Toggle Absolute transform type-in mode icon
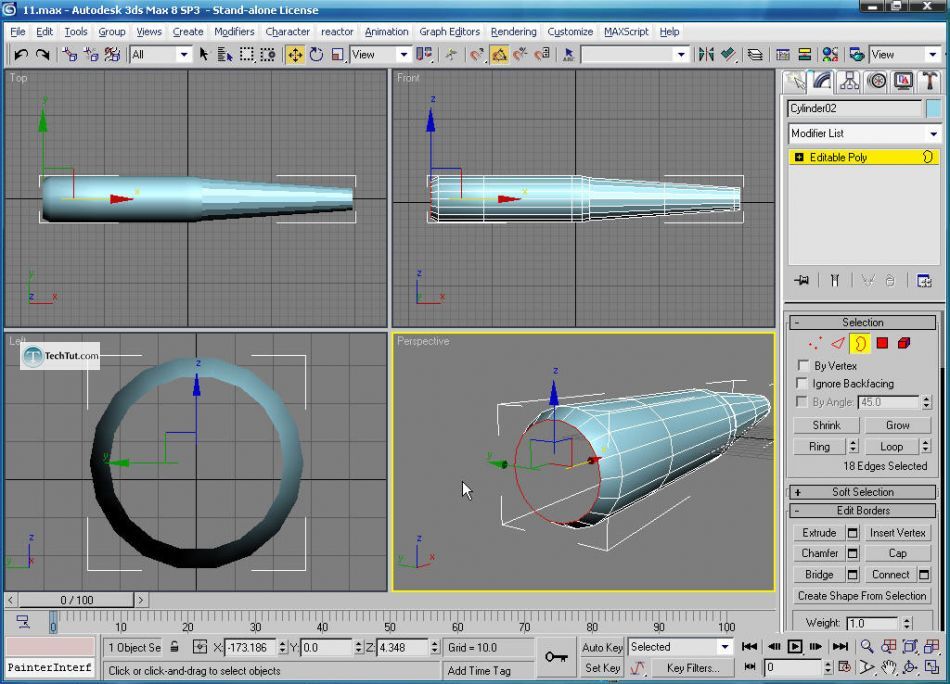The image size is (950, 684). (200, 647)
